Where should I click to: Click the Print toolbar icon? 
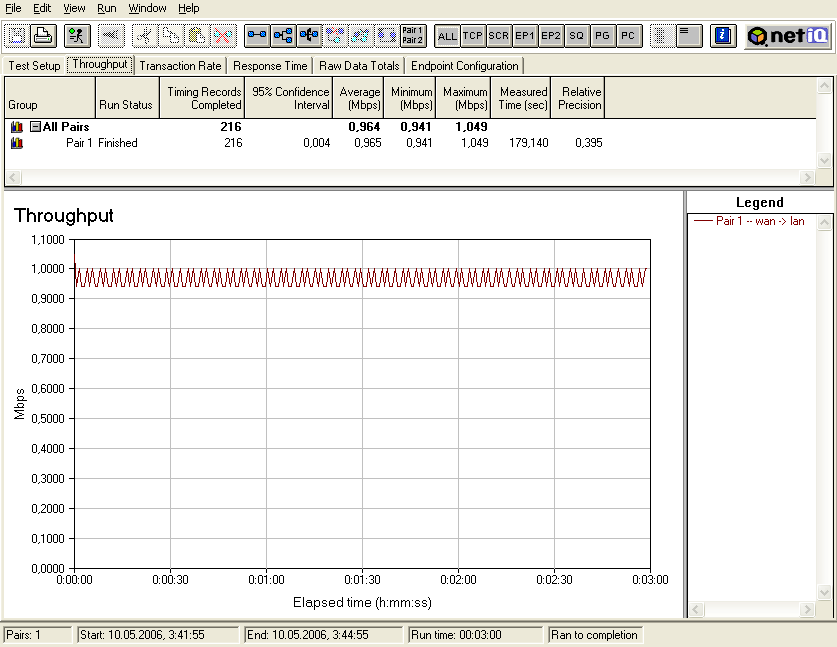[43, 36]
